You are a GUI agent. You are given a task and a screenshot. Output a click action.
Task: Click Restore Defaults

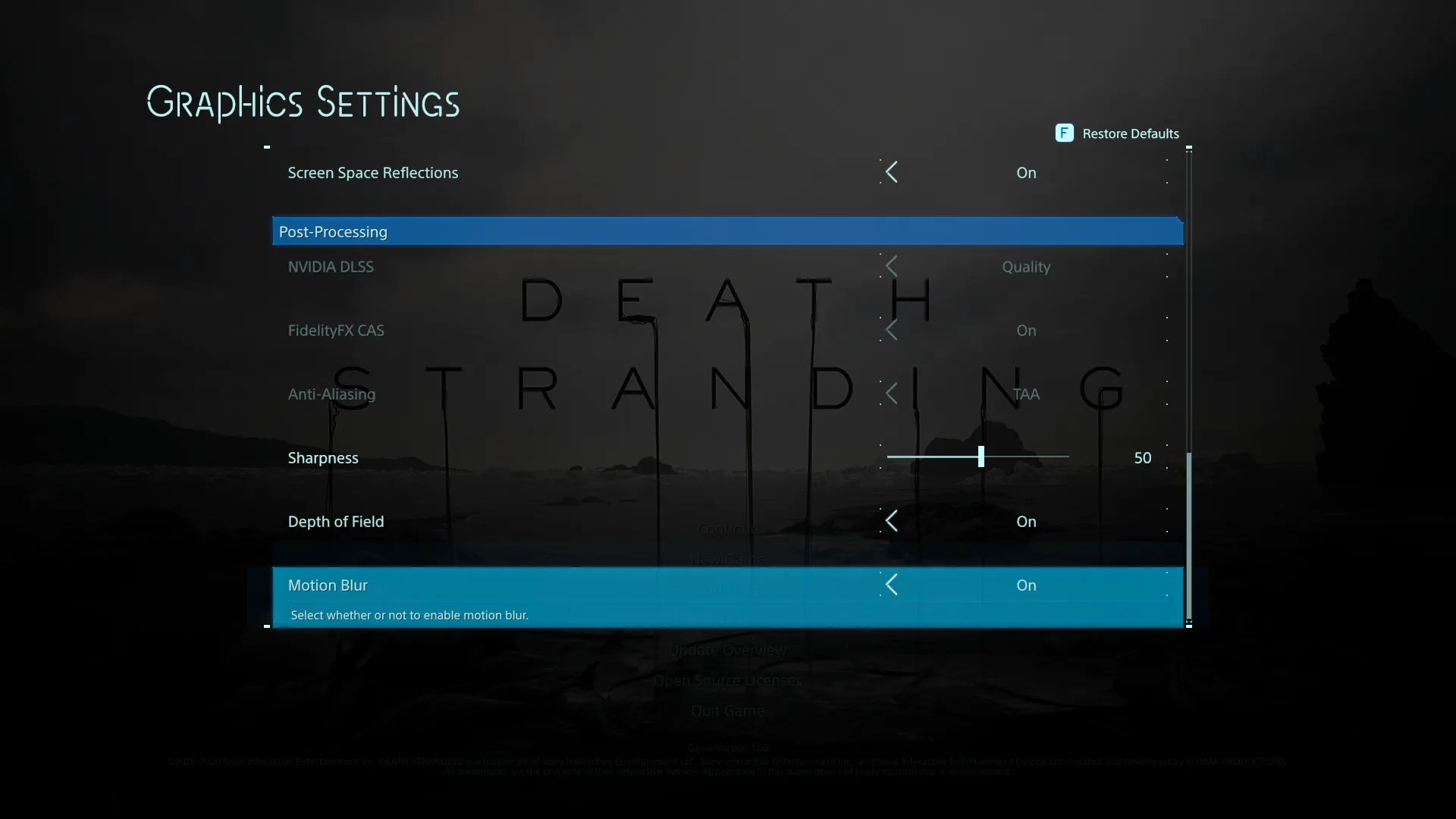point(1130,133)
